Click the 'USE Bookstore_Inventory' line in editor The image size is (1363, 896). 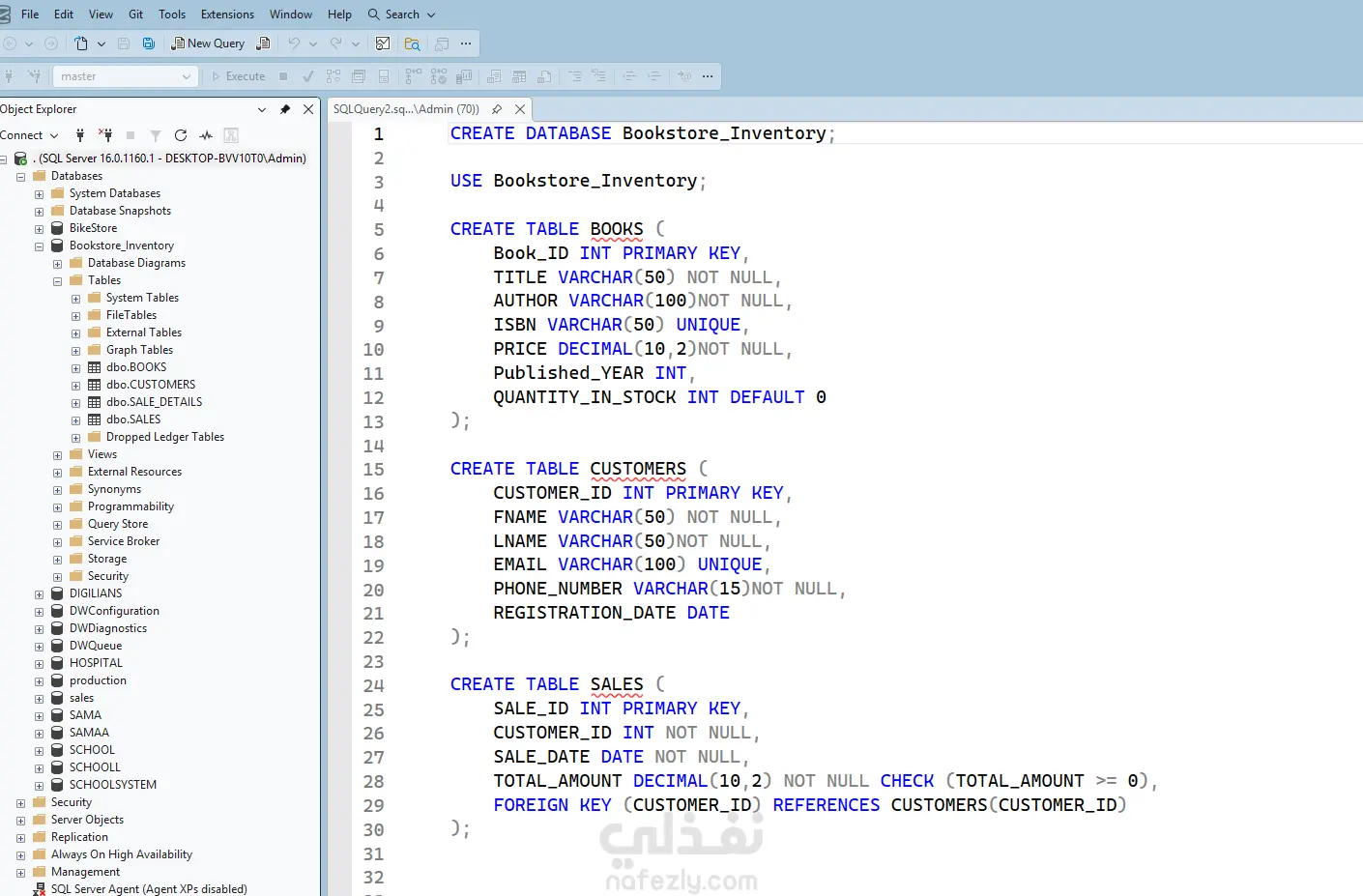pos(578,181)
